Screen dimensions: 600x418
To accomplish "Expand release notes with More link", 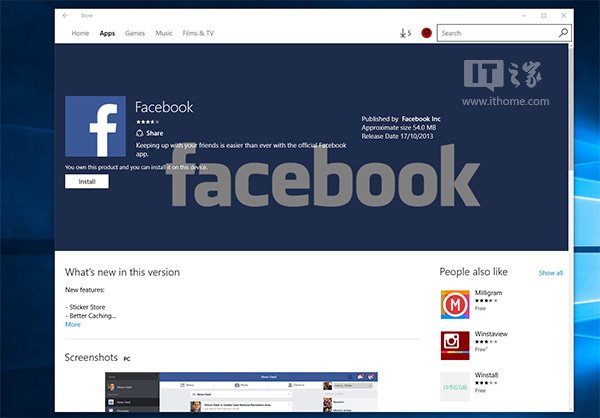I will click(73, 324).
